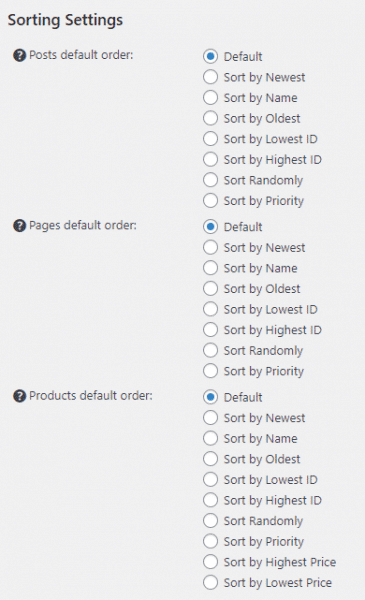365x600 pixels.
Task: Pick Sort by Lowest ID for Posts
Action: [x=210, y=139]
